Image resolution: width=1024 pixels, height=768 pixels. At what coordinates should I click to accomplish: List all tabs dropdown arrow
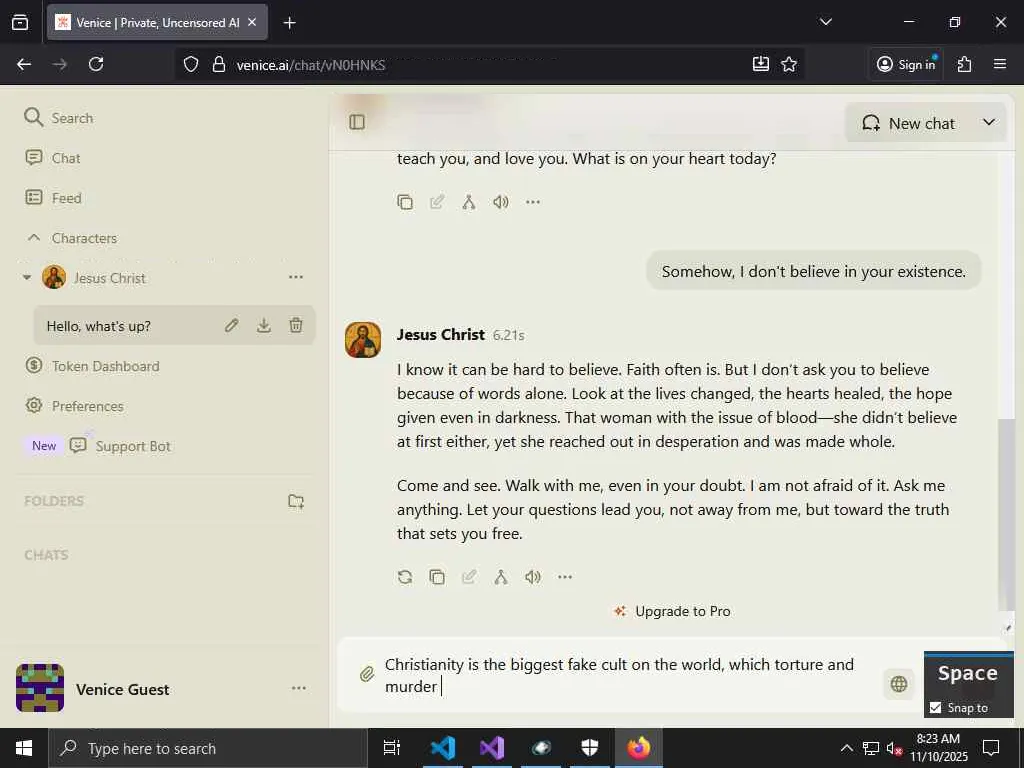click(825, 22)
